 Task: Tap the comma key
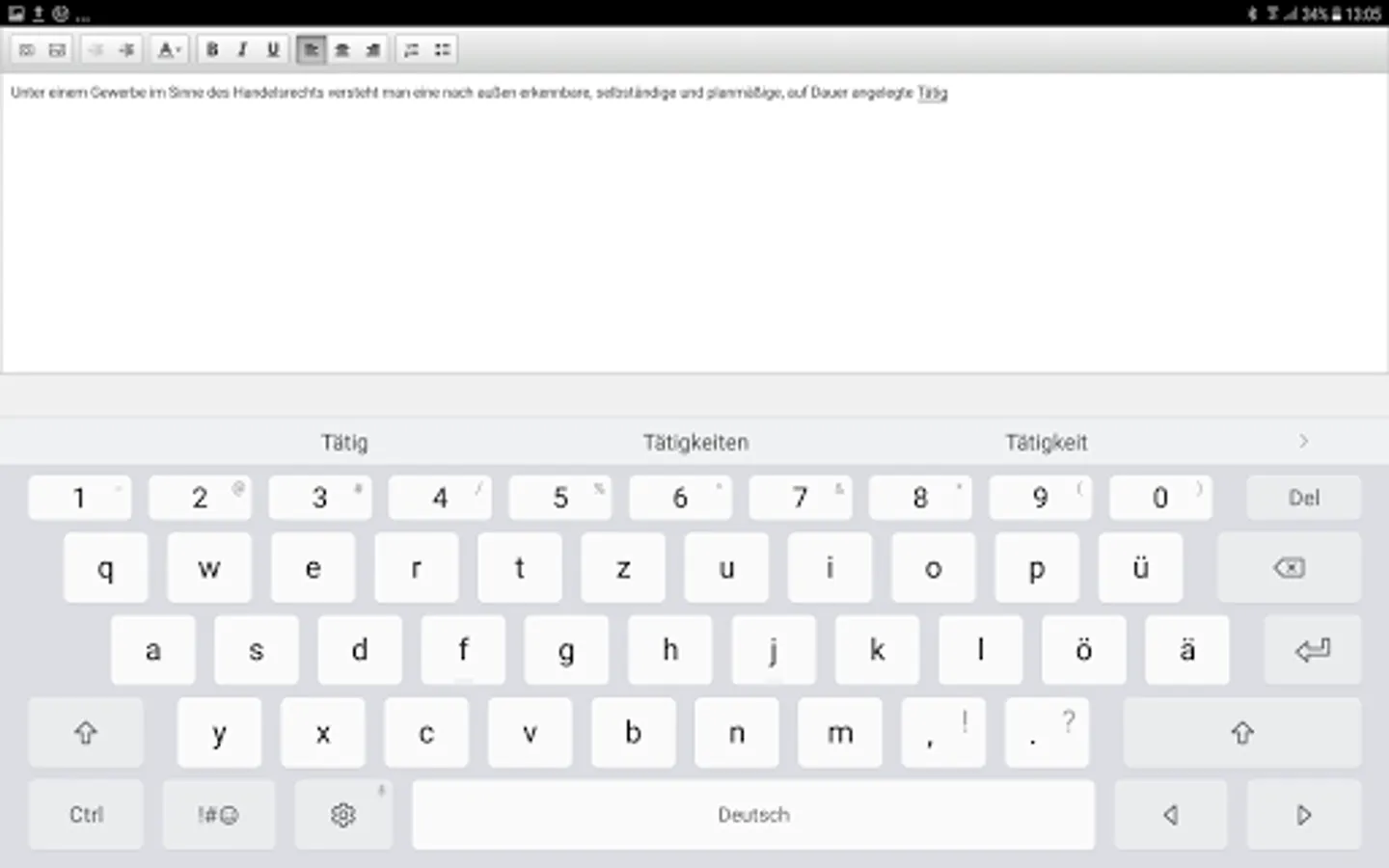[943, 733]
